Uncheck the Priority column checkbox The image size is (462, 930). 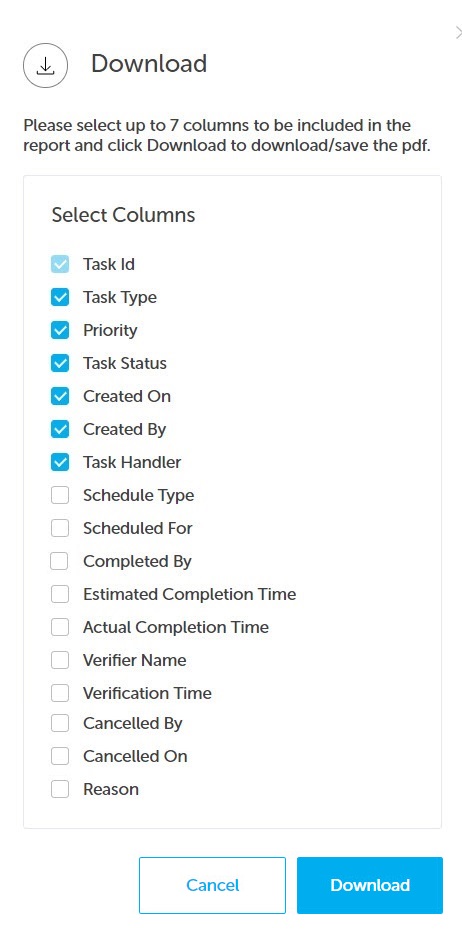(60, 330)
